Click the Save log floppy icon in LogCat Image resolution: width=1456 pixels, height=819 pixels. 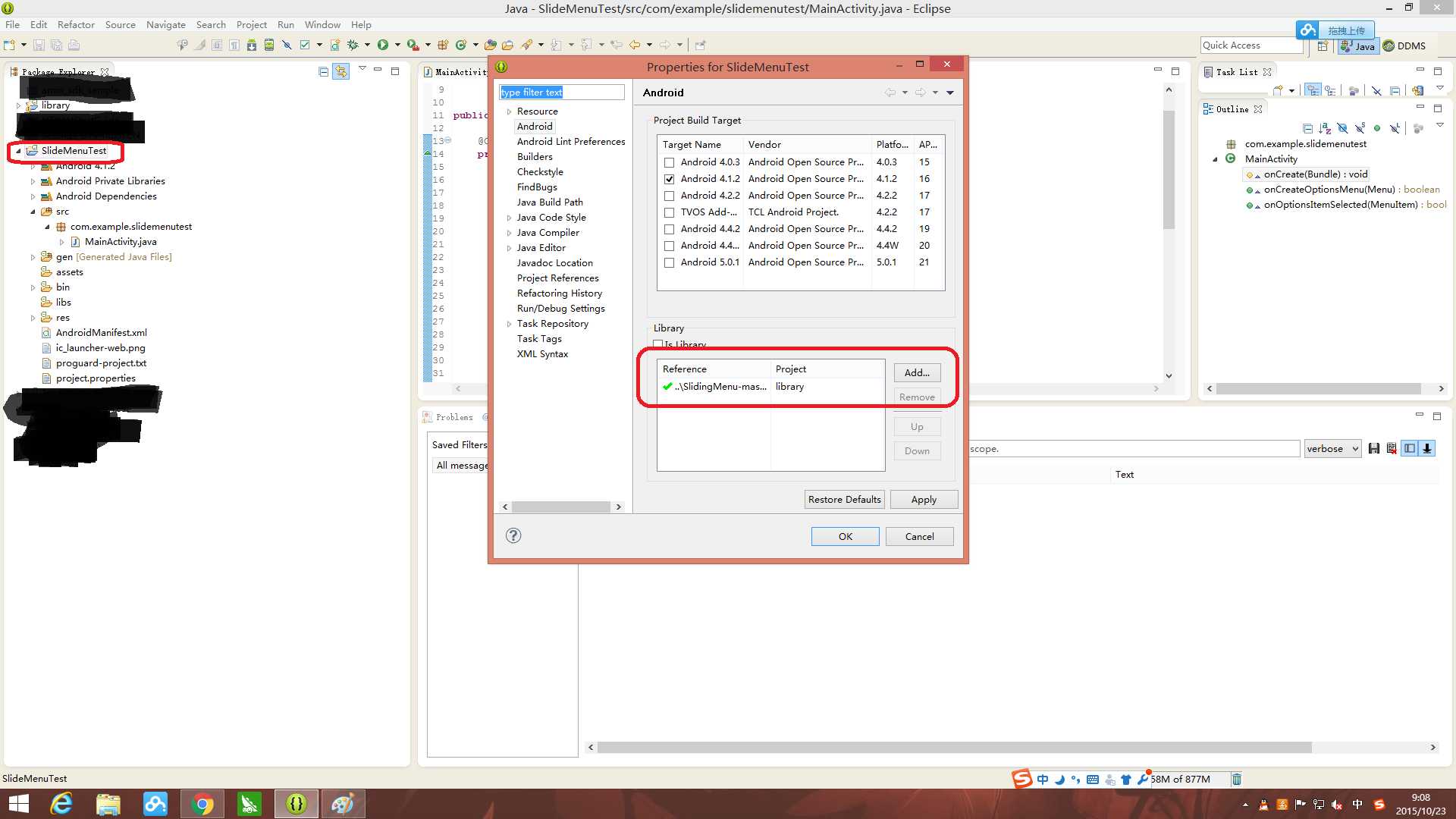tap(1374, 448)
